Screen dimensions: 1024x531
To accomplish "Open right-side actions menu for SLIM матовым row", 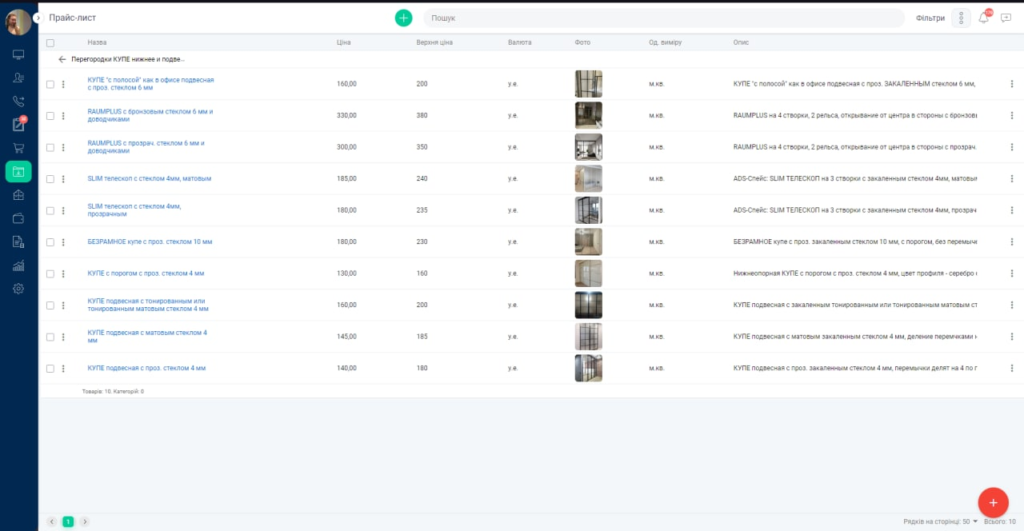I will coord(1011,179).
